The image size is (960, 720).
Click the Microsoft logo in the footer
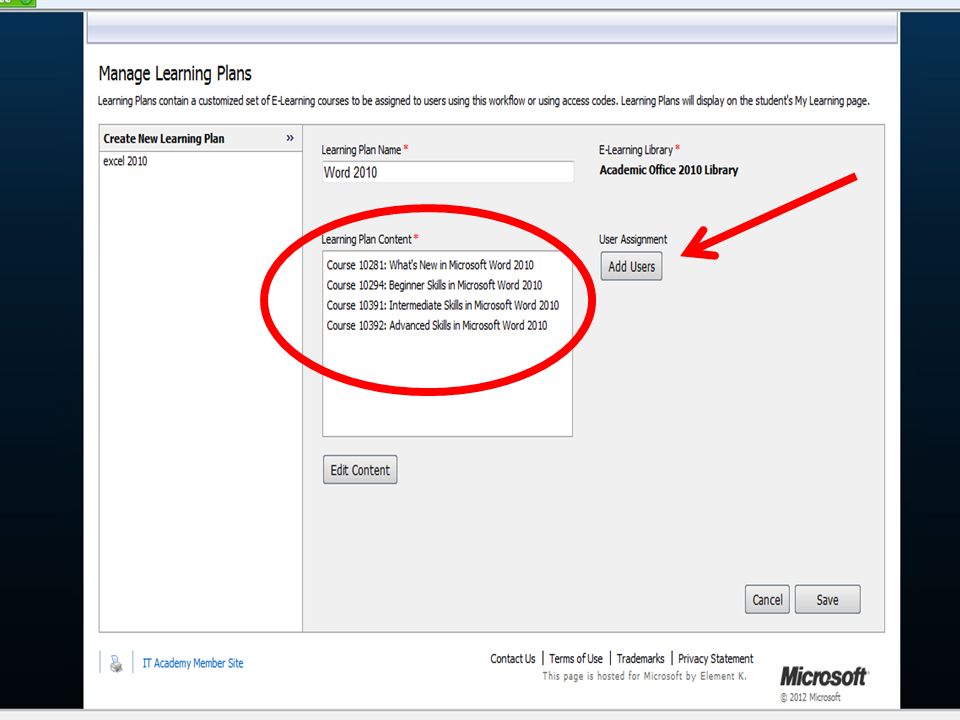[823, 677]
